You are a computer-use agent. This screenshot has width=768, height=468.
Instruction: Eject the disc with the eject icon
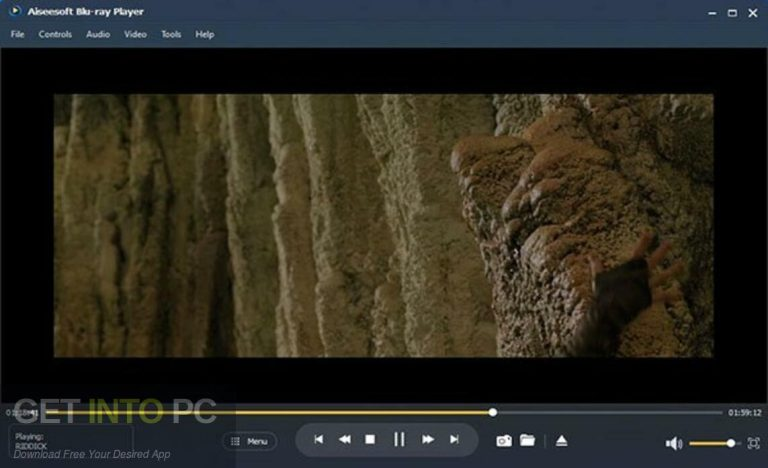click(x=562, y=441)
